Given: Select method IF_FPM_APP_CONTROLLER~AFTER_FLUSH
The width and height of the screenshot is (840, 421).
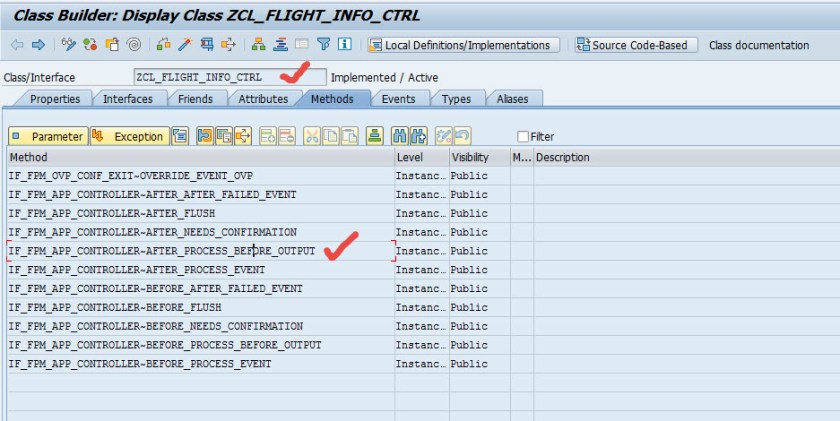Looking at the screenshot, I should 201,213.
